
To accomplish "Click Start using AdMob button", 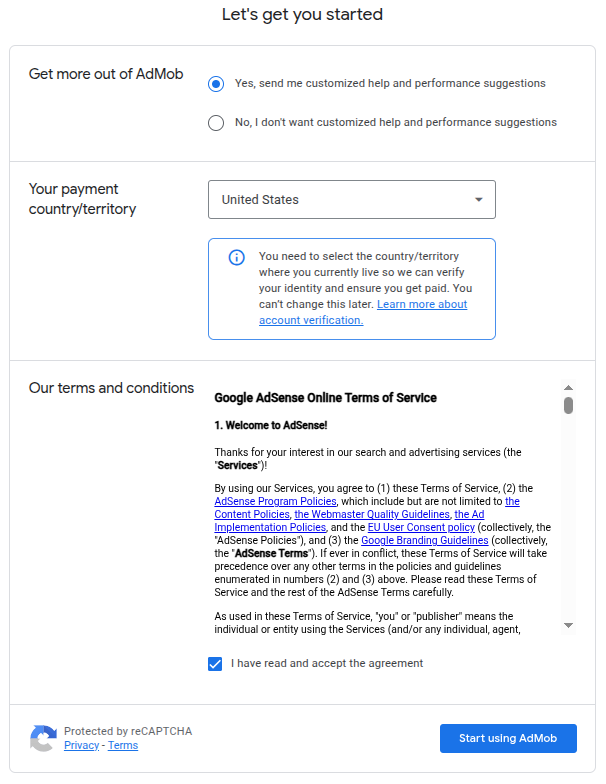I will coord(508,739).
